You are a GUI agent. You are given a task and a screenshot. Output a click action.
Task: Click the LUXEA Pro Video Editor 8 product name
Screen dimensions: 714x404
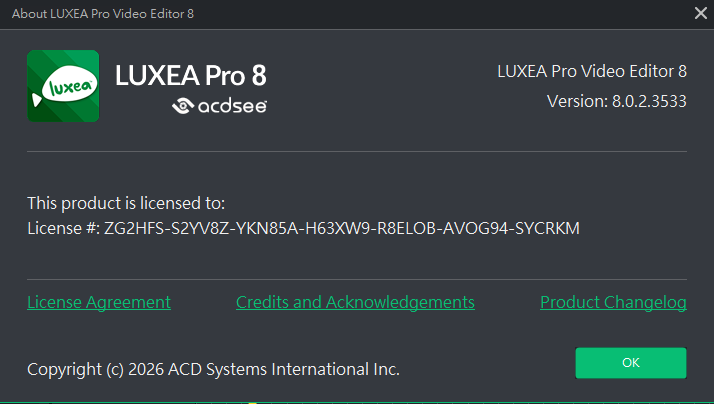[591, 71]
